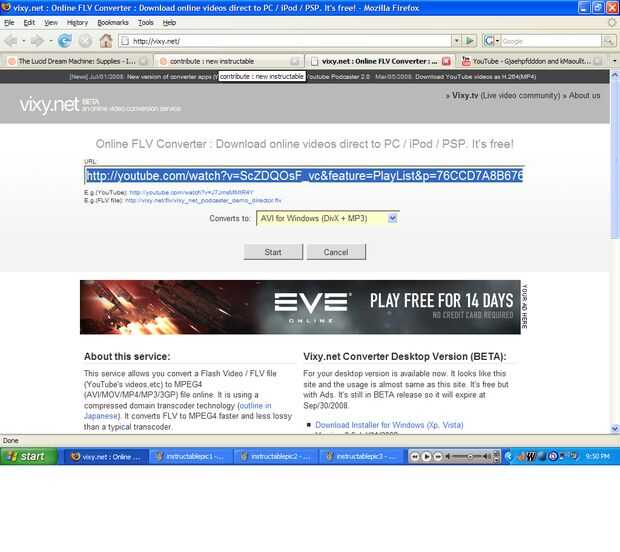Close the vixy.net tab with red X

[446, 61]
